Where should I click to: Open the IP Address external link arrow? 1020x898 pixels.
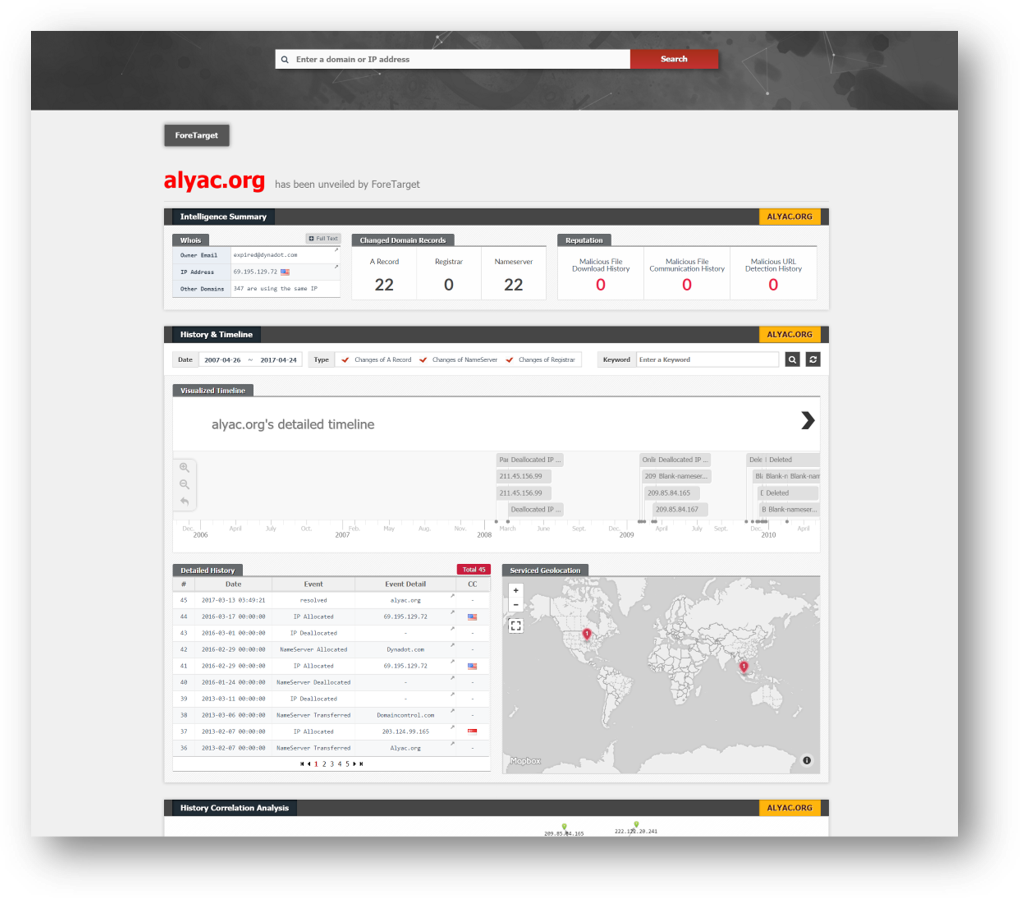(x=336, y=267)
